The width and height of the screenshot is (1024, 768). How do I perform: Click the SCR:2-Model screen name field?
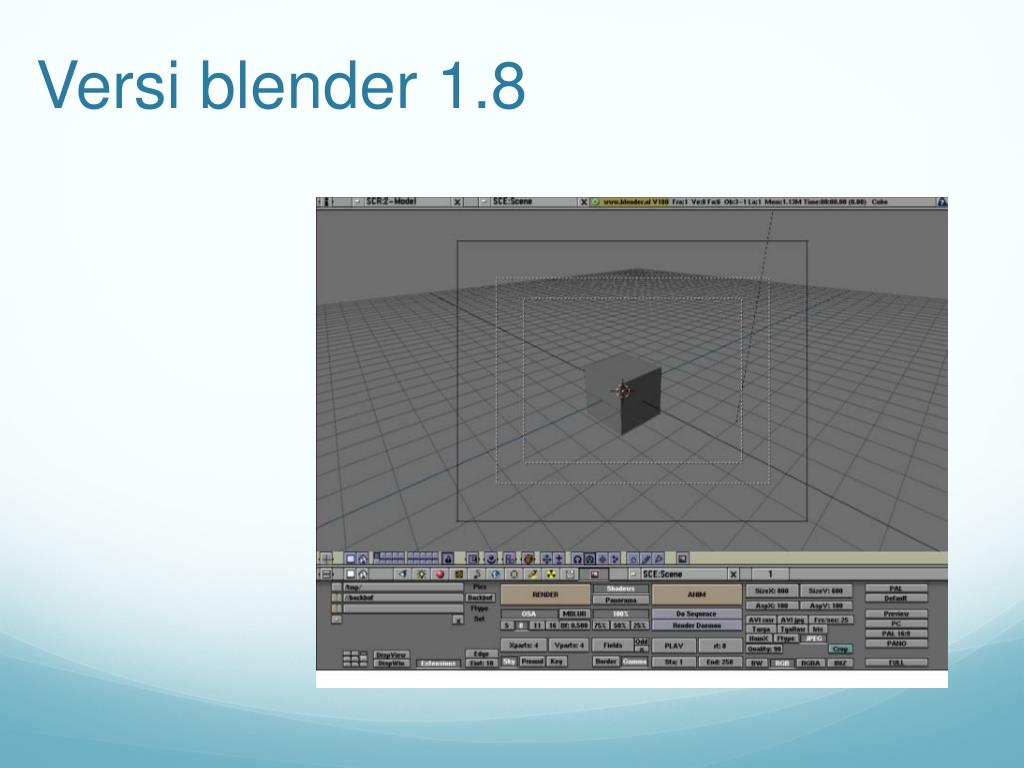click(x=408, y=202)
